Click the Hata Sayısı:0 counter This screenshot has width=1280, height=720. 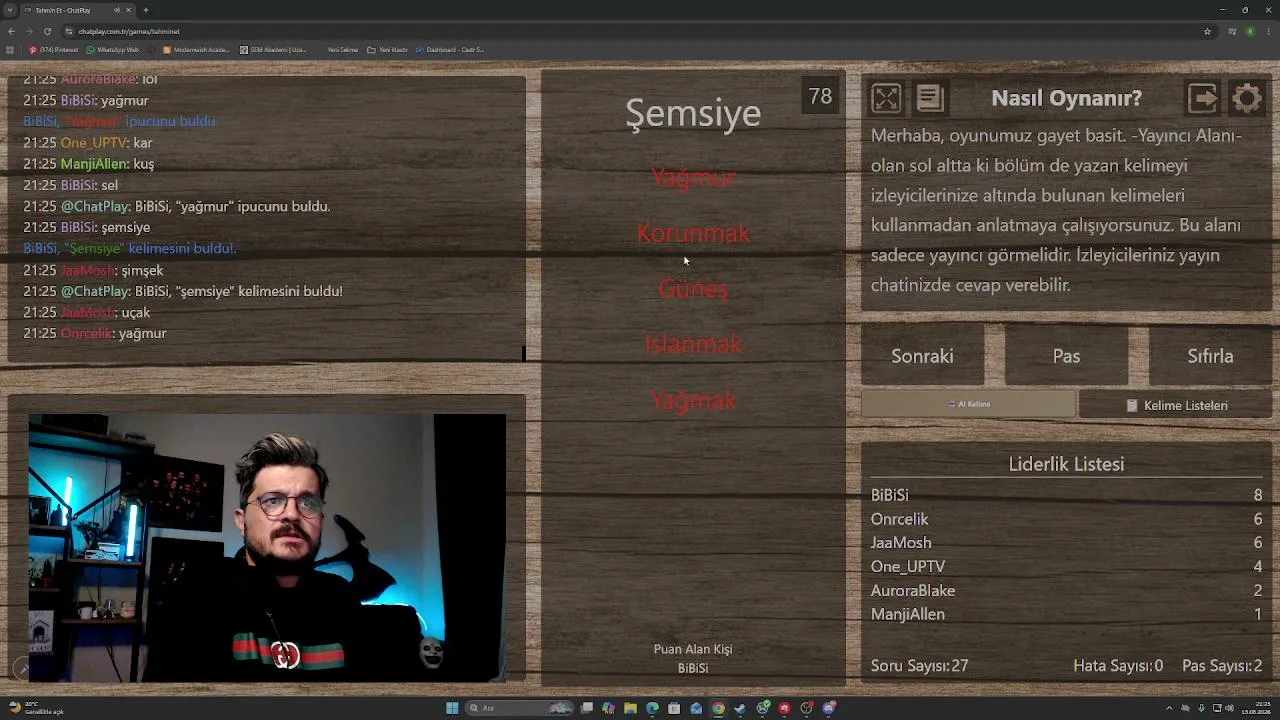coord(1118,665)
